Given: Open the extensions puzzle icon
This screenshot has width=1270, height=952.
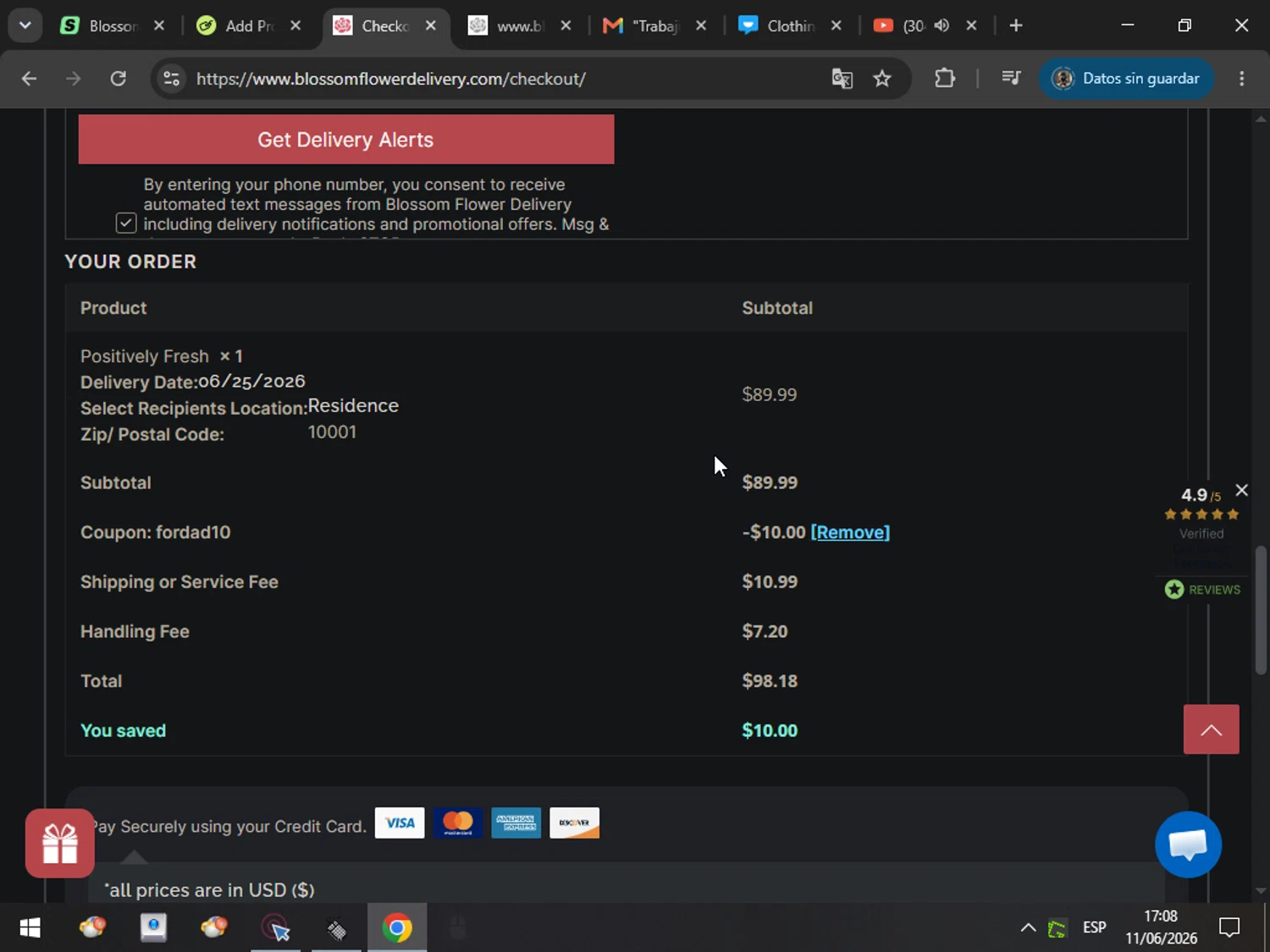Looking at the screenshot, I should coord(945,79).
